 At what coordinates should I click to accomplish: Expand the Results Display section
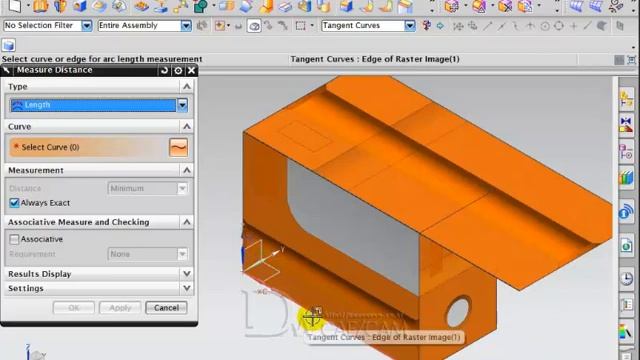(x=187, y=274)
